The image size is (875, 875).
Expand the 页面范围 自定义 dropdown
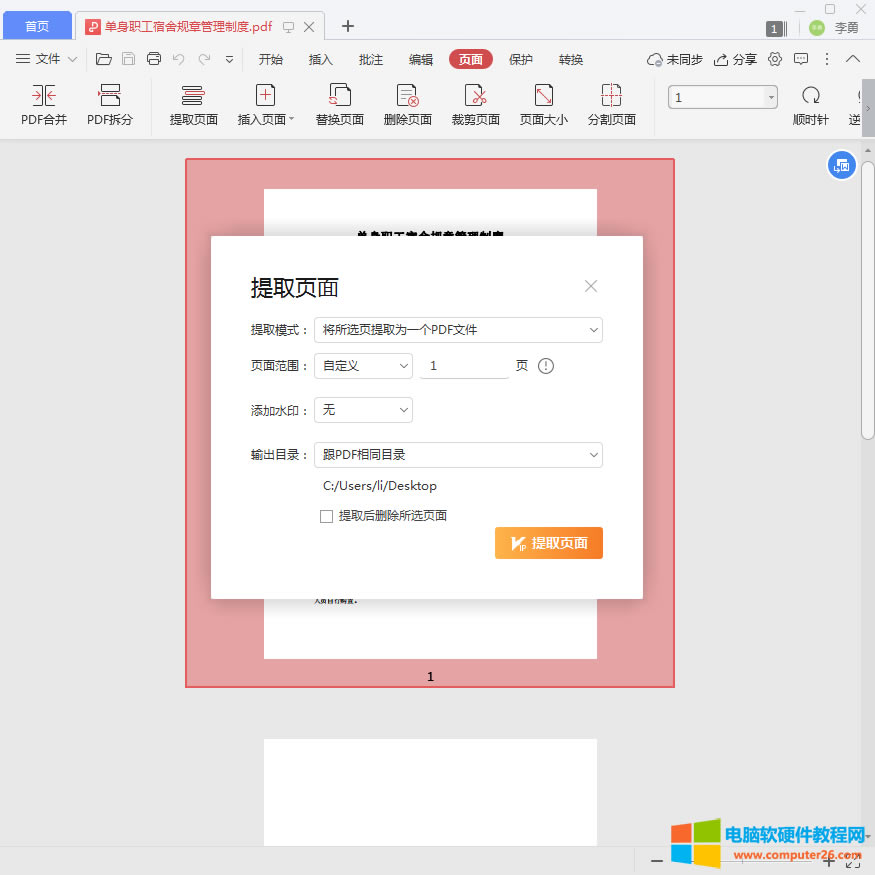click(x=363, y=366)
